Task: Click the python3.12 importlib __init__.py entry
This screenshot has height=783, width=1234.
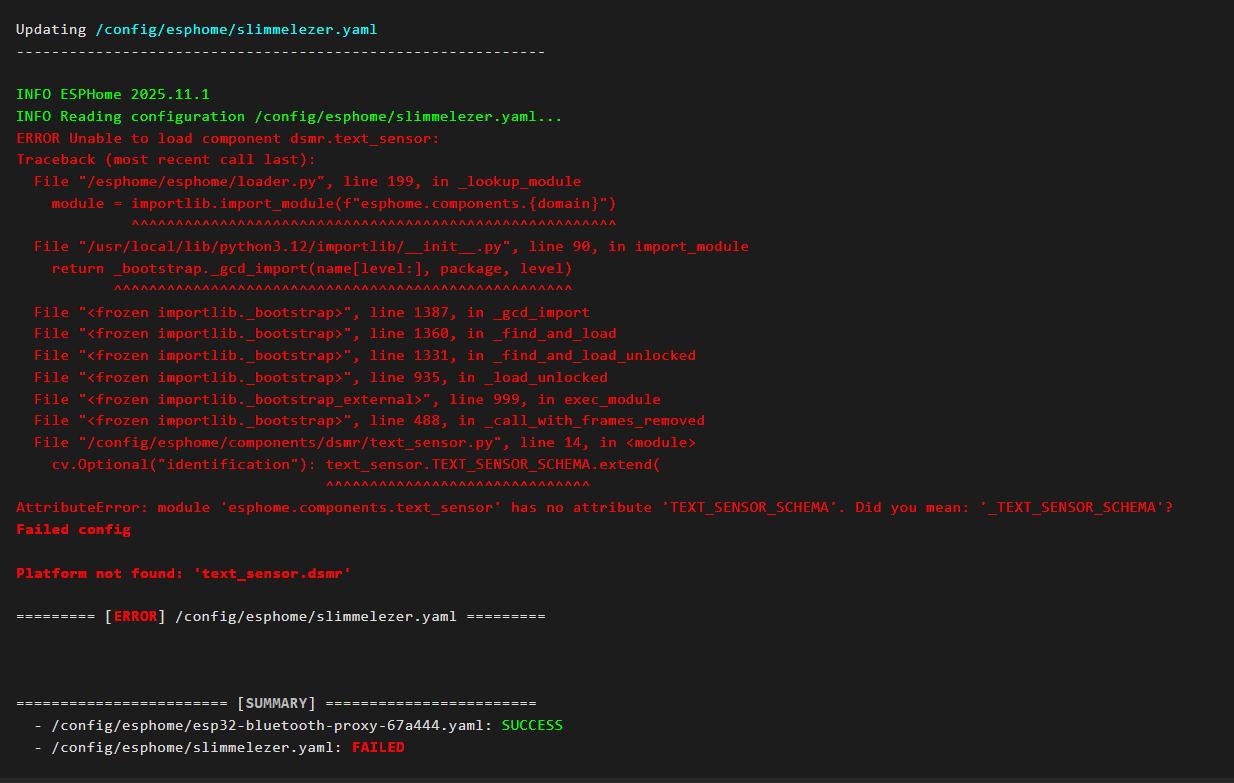Action: point(391,246)
